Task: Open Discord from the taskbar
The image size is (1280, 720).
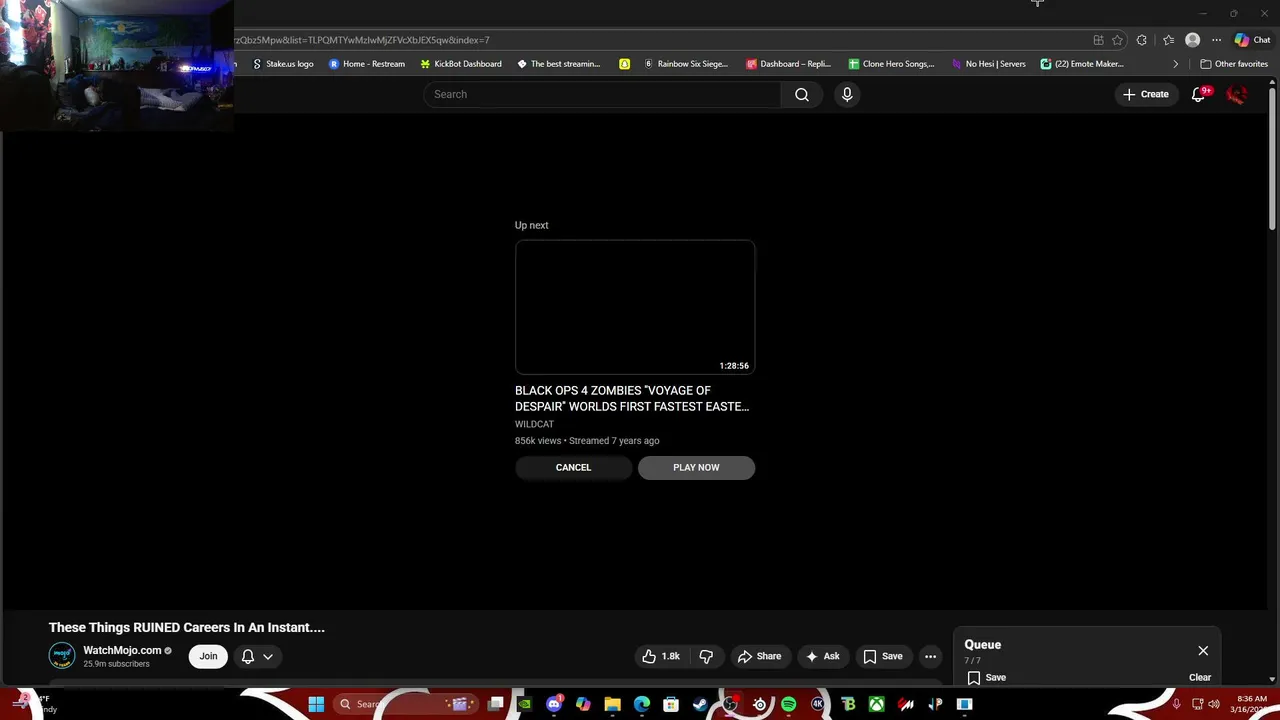Action: pyautogui.click(x=554, y=704)
